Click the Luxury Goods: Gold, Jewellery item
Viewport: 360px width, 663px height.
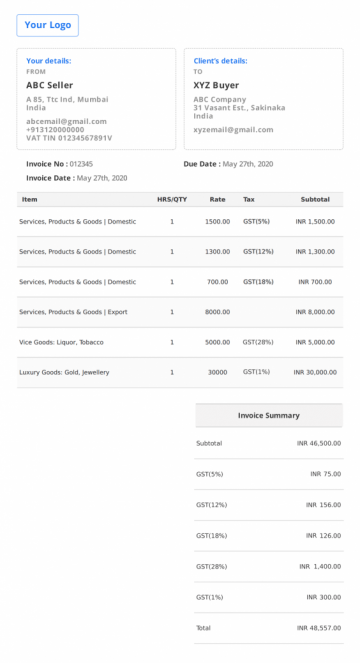[64, 373]
